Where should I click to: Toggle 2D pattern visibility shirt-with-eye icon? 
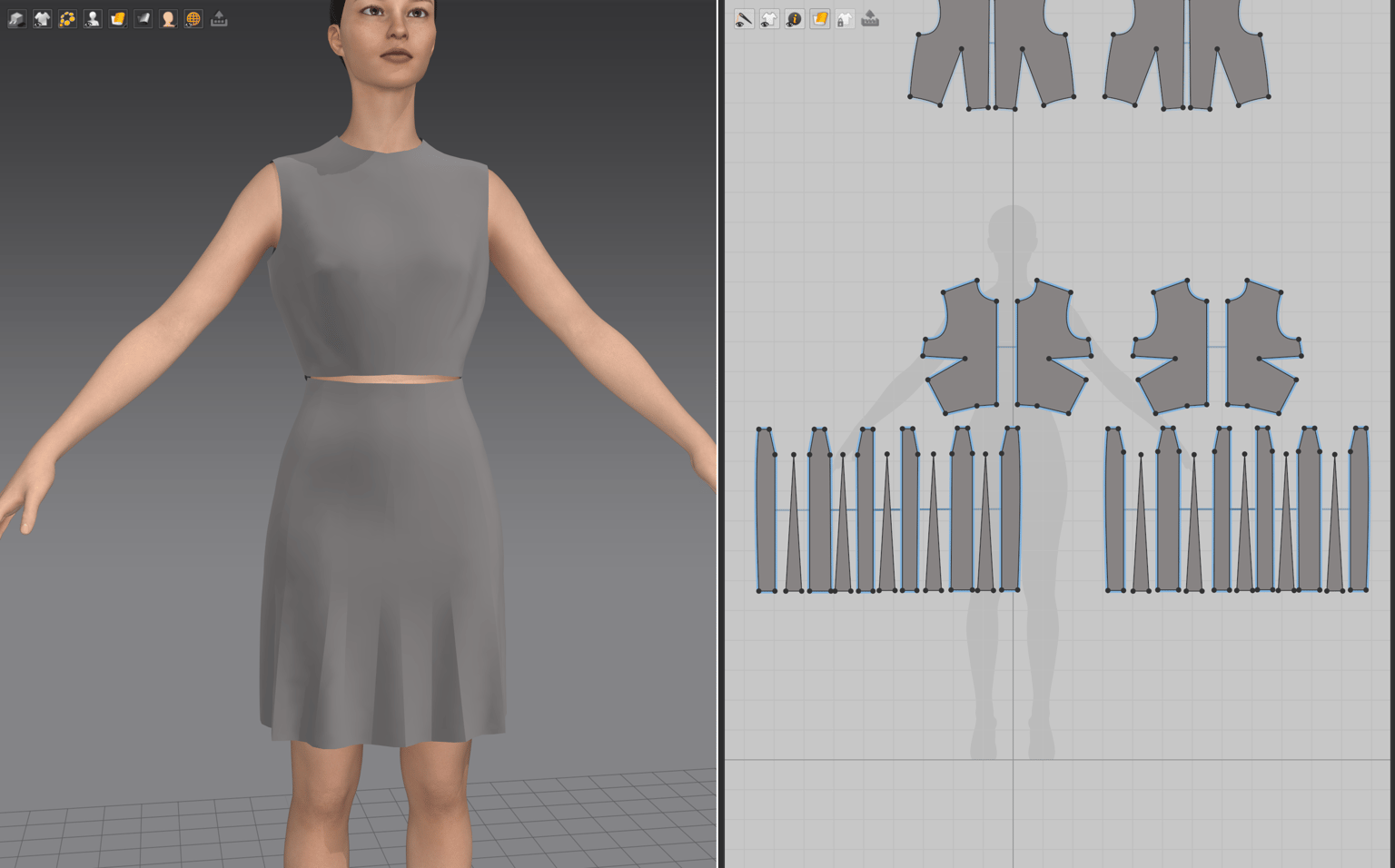point(769,19)
